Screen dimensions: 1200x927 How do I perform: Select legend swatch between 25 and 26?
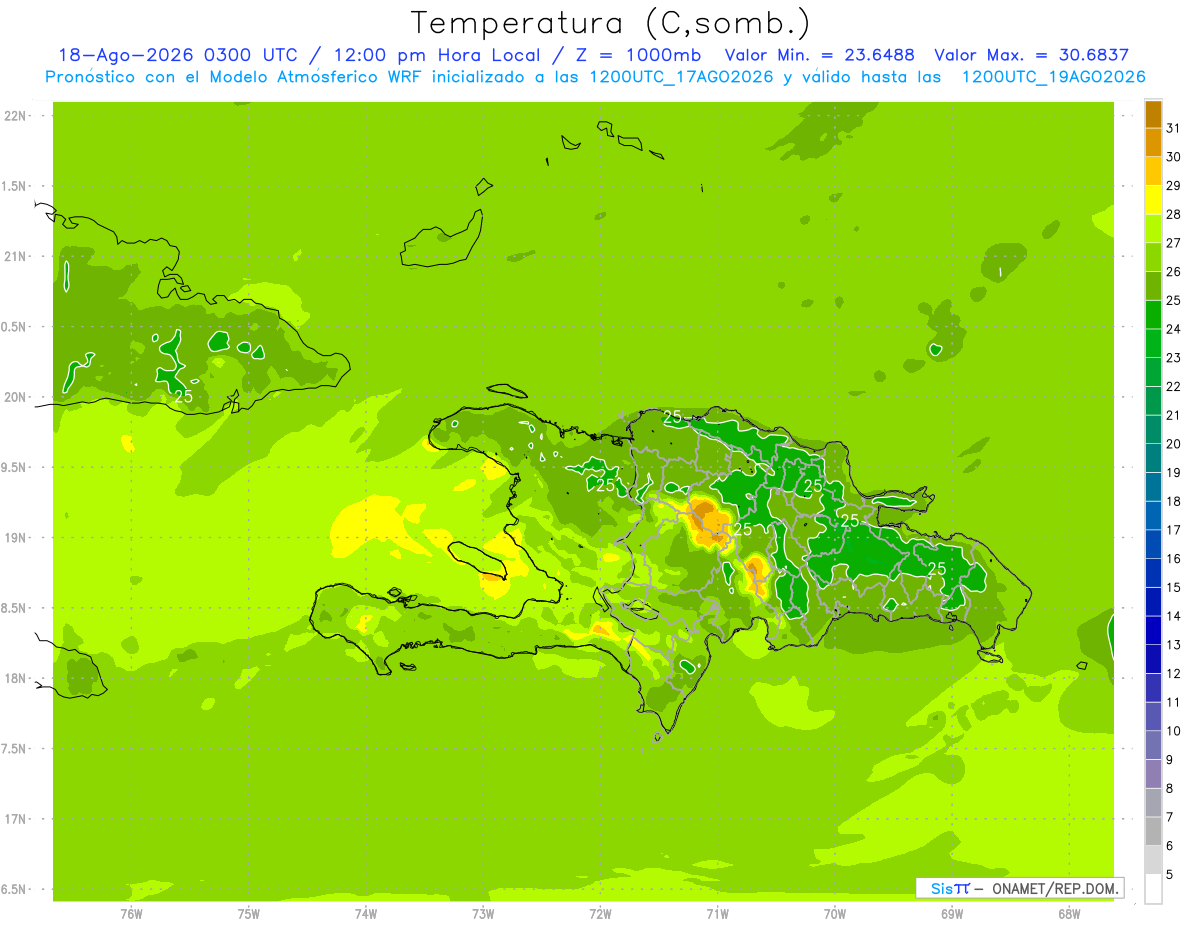coord(1153,286)
